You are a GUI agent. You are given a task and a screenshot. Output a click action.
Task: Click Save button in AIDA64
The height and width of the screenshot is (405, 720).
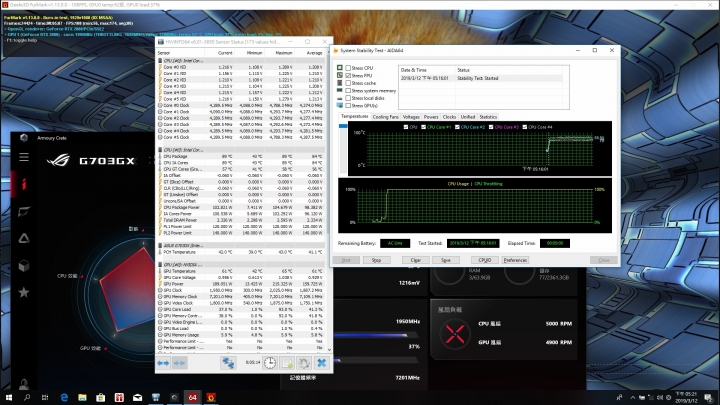pyautogui.click(x=445, y=260)
